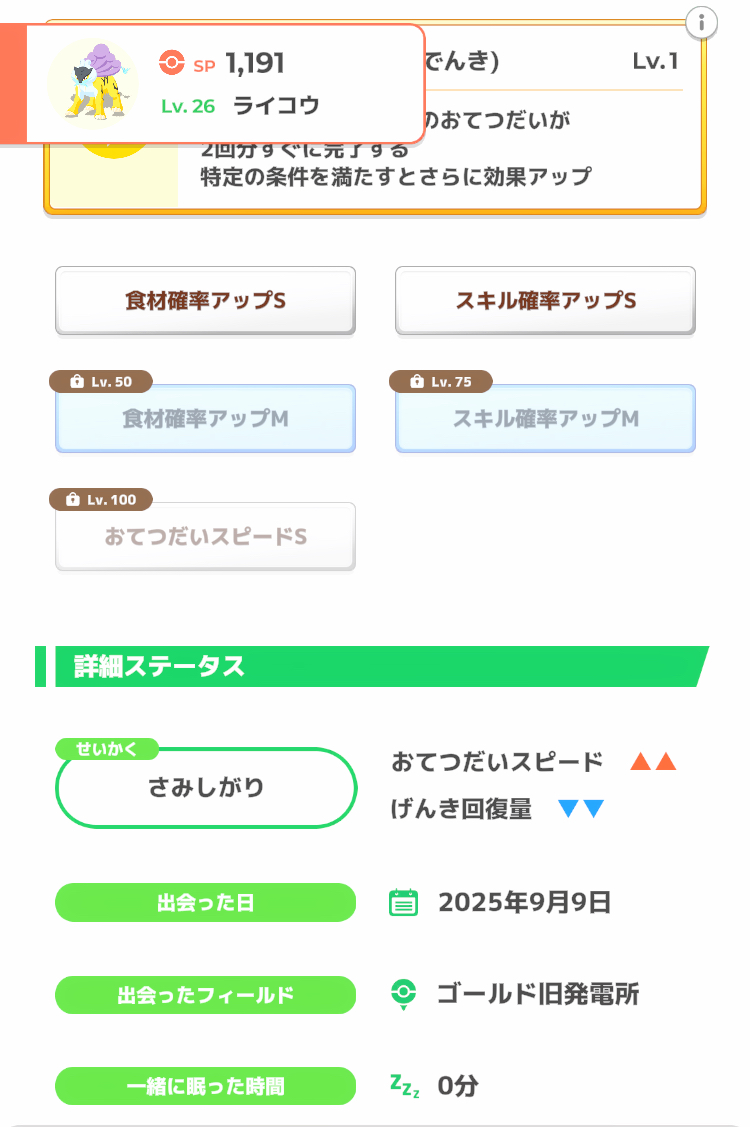
Task: Tap the locked 食材確率アップM skill
Action: (205, 419)
